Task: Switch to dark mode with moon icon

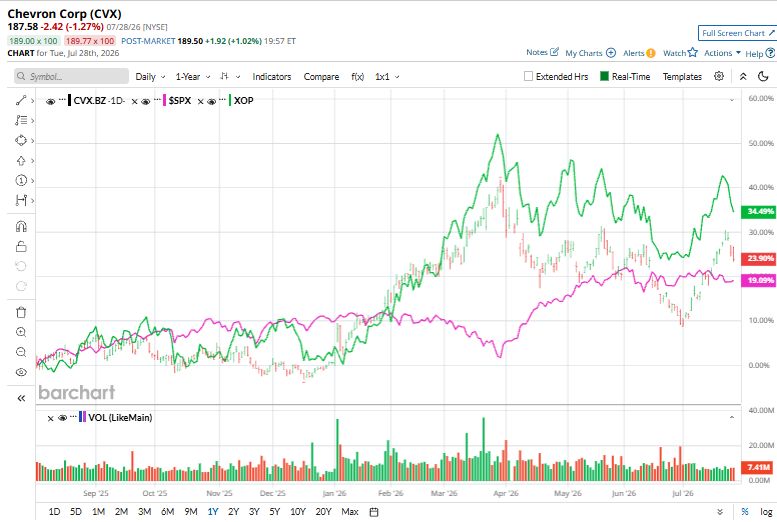Action: pos(763,76)
